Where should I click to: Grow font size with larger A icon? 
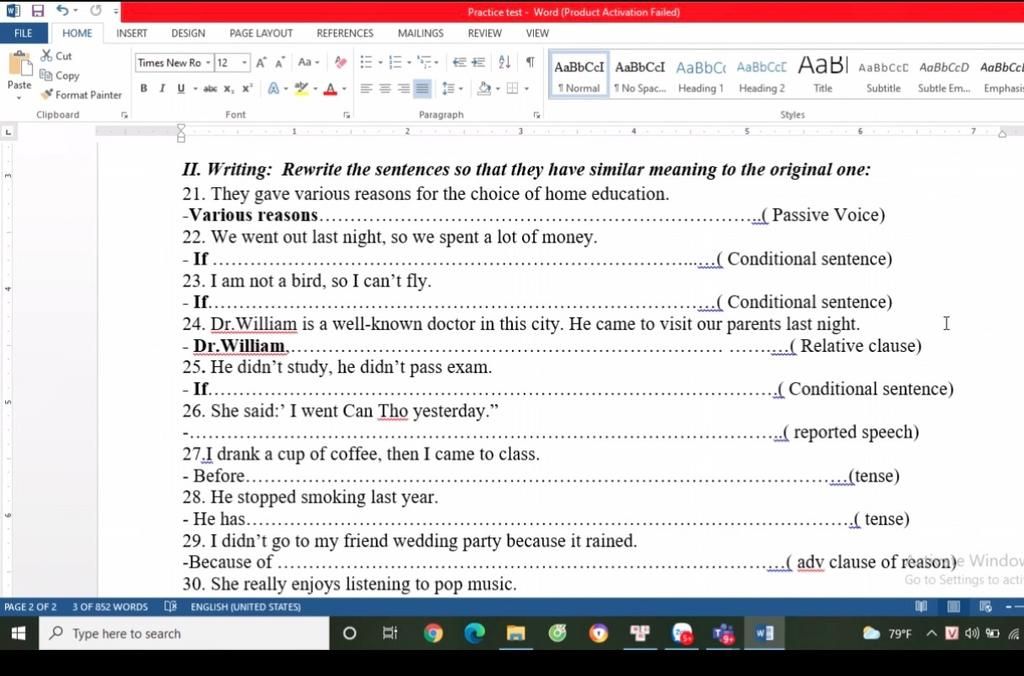[x=261, y=63]
